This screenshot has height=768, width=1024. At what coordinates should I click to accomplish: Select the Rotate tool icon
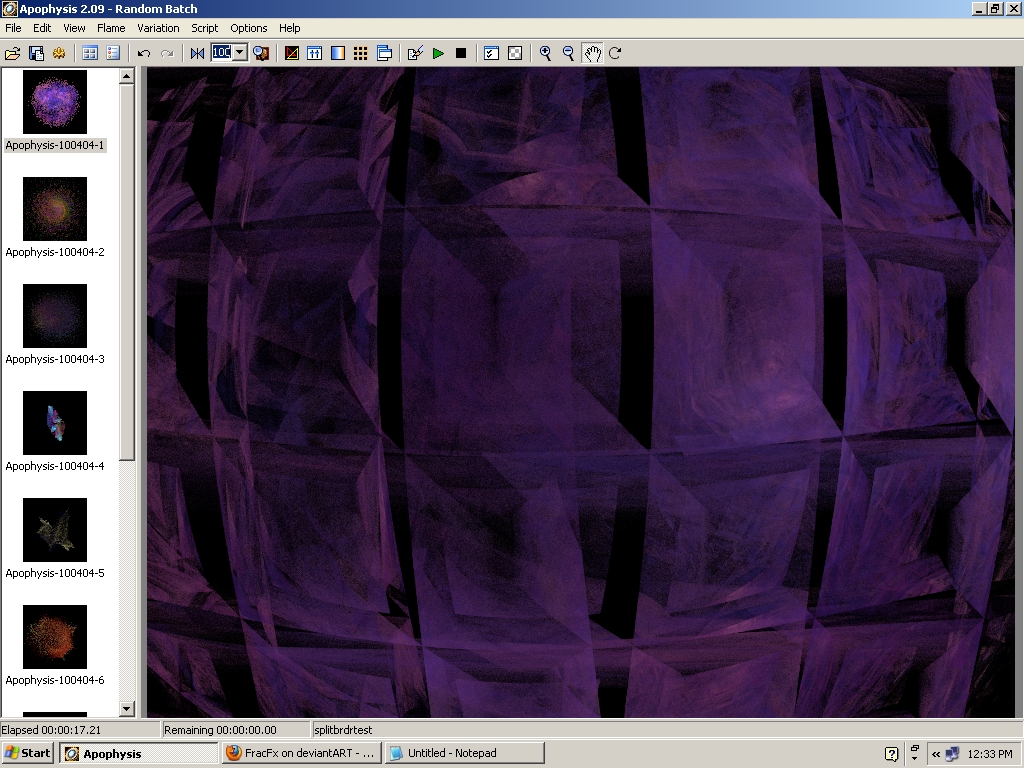point(615,53)
